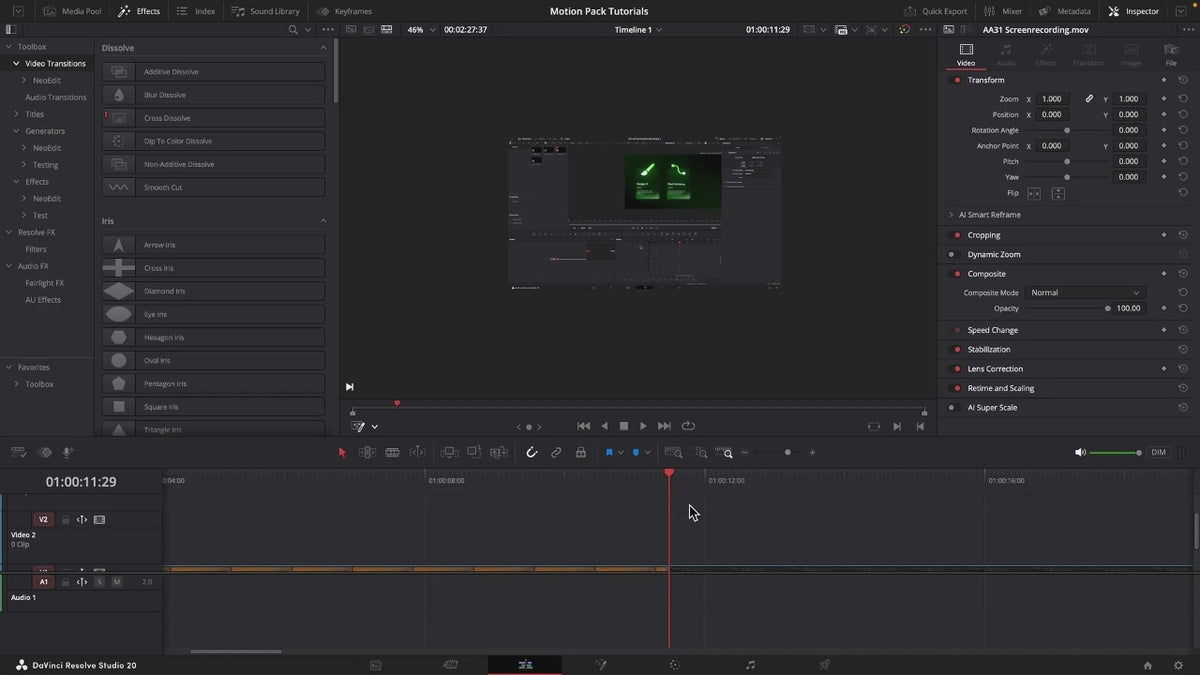Viewport: 1200px width, 675px height.
Task: Adjust the Opacity slider handle
Action: click(x=1108, y=309)
